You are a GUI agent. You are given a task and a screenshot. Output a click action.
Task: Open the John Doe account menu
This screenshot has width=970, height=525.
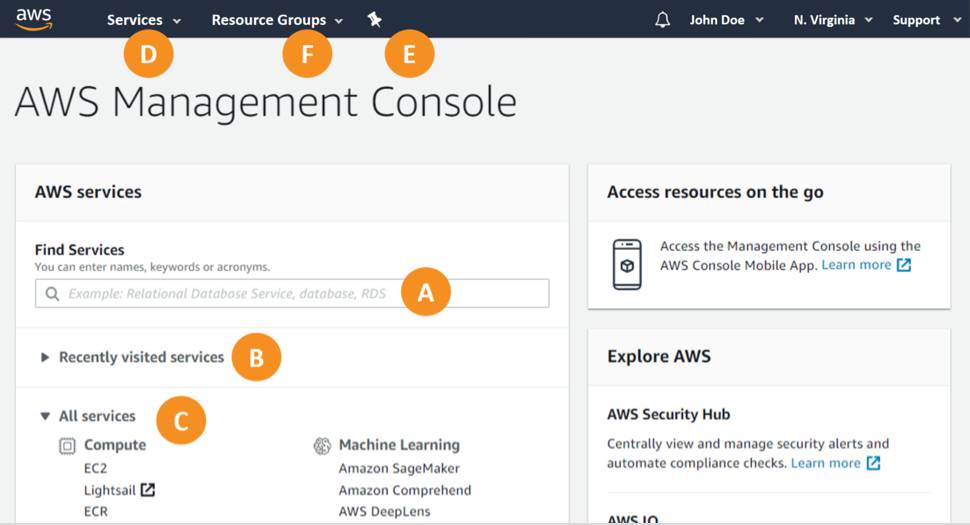tap(726, 20)
